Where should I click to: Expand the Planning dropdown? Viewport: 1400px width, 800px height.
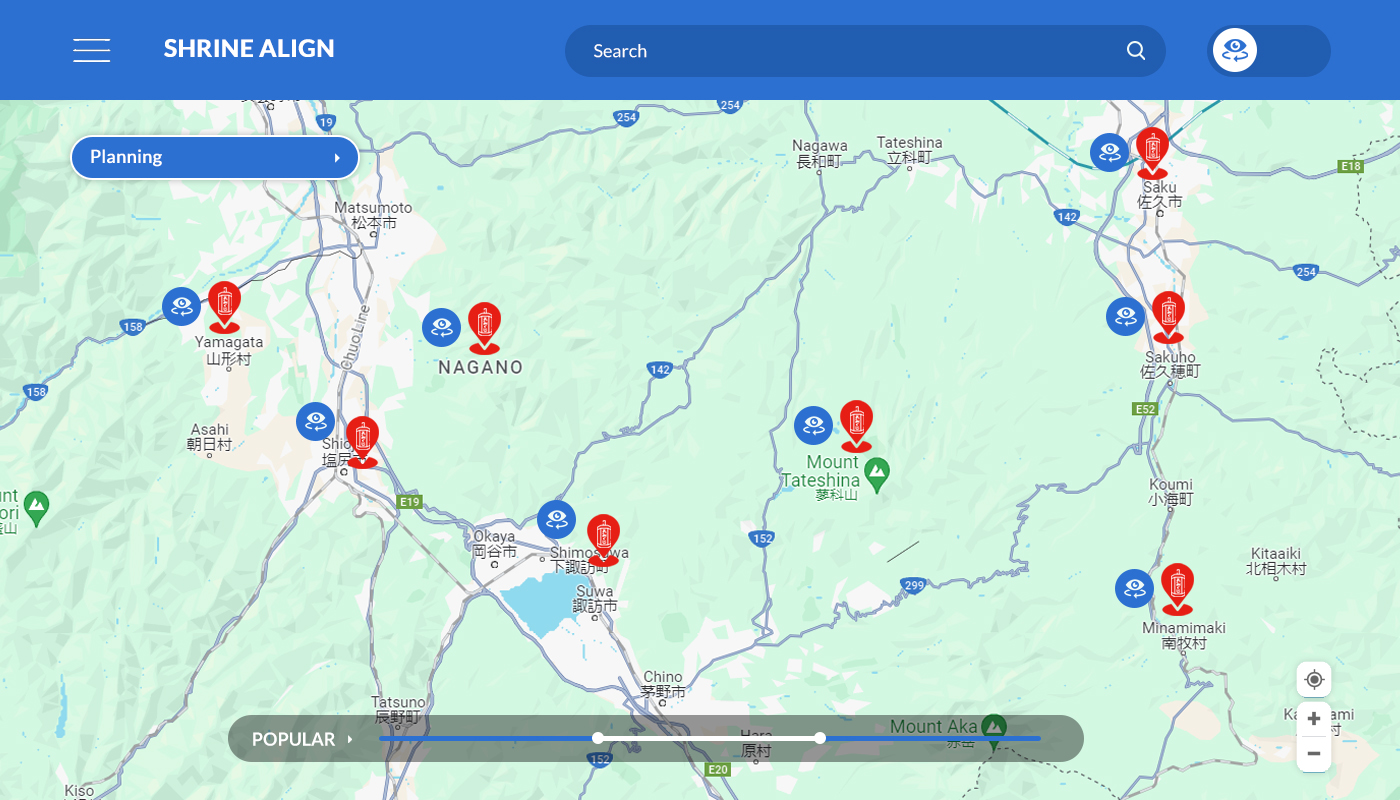(214, 157)
